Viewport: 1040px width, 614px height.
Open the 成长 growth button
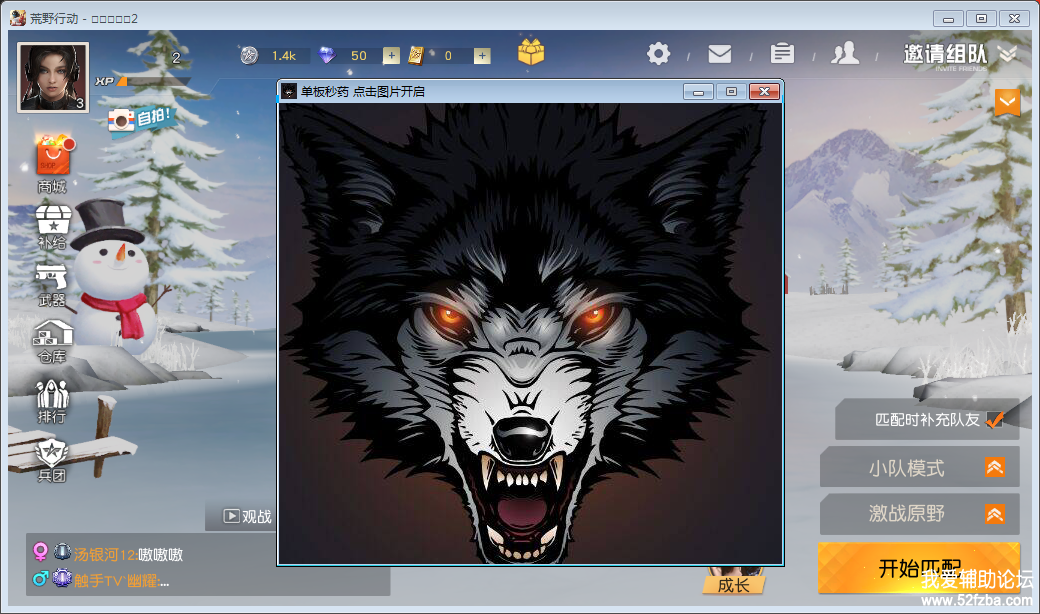click(x=734, y=585)
